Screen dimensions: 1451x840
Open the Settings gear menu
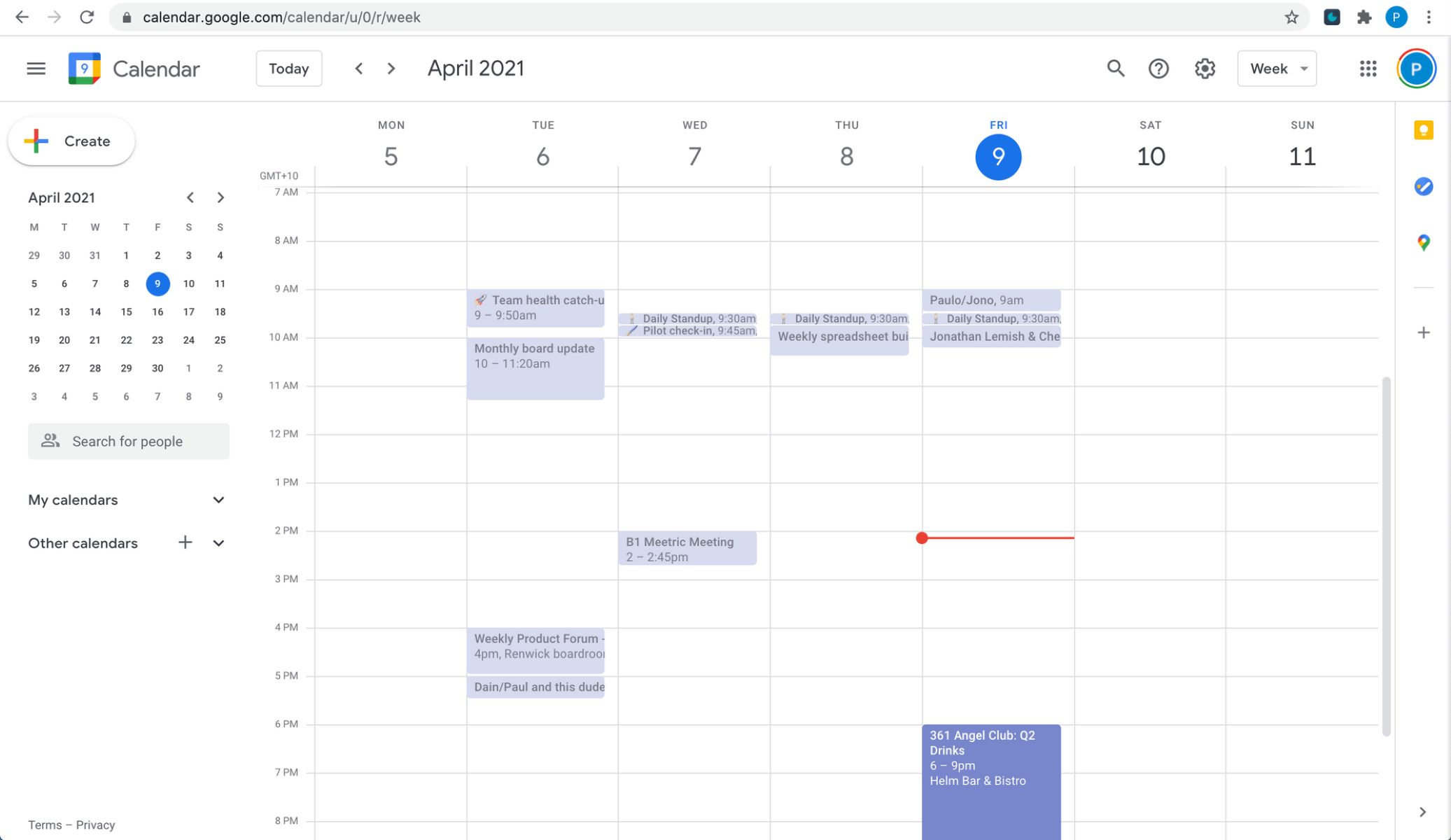coord(1205,69)
